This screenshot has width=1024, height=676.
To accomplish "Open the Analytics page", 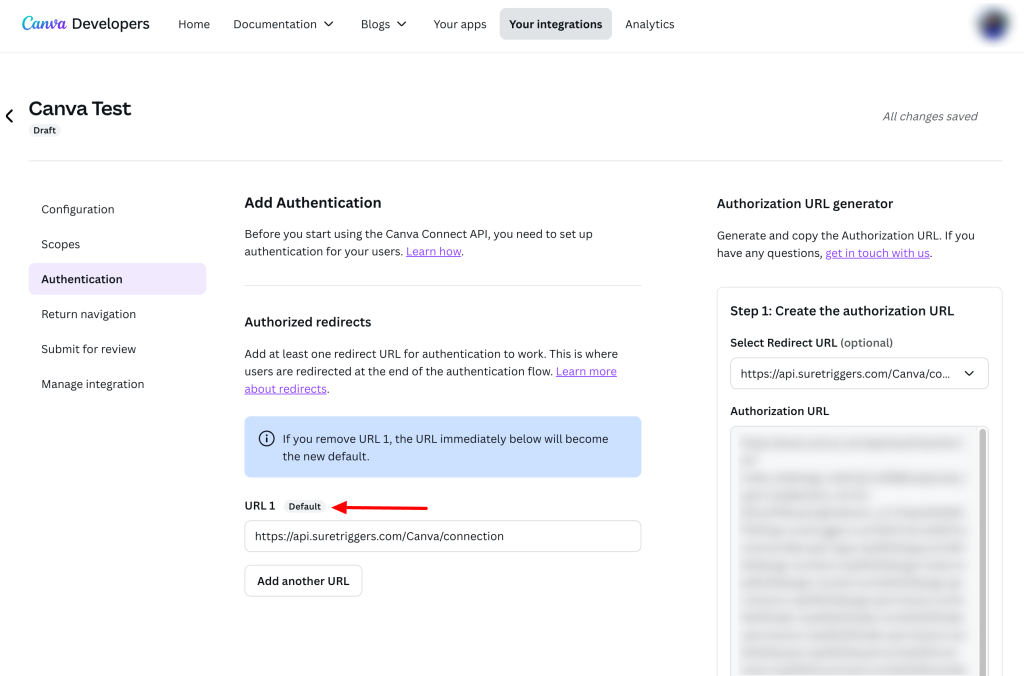I will [650, 24].
